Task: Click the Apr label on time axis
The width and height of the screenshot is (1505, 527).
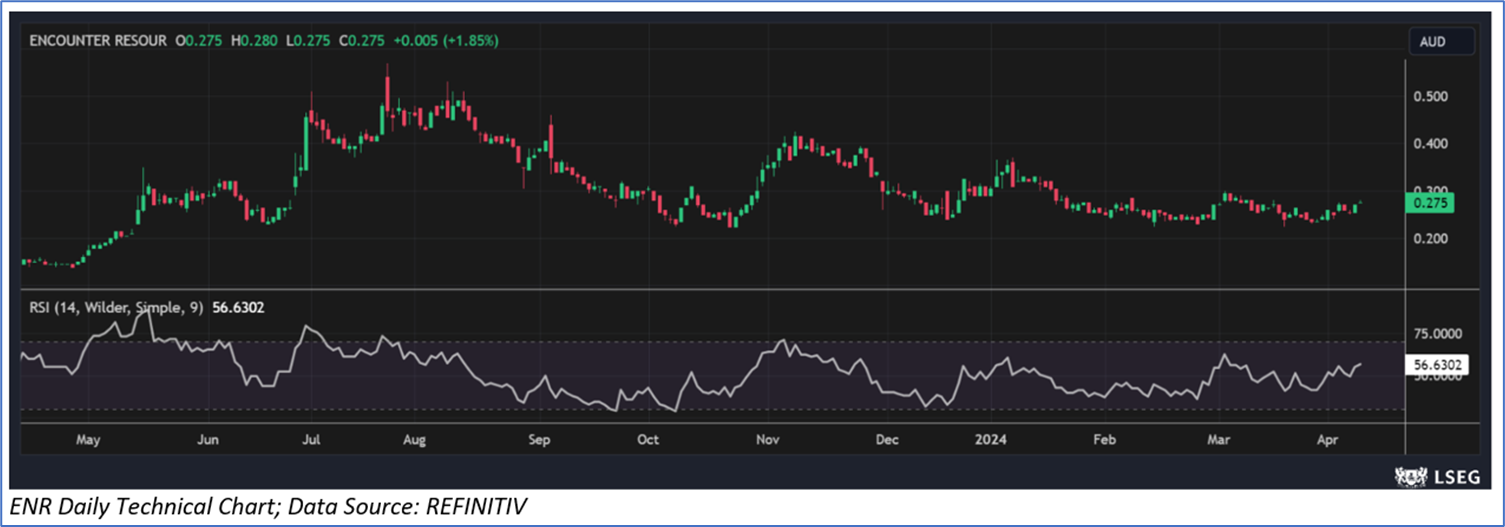Action: click(1328, 439)
